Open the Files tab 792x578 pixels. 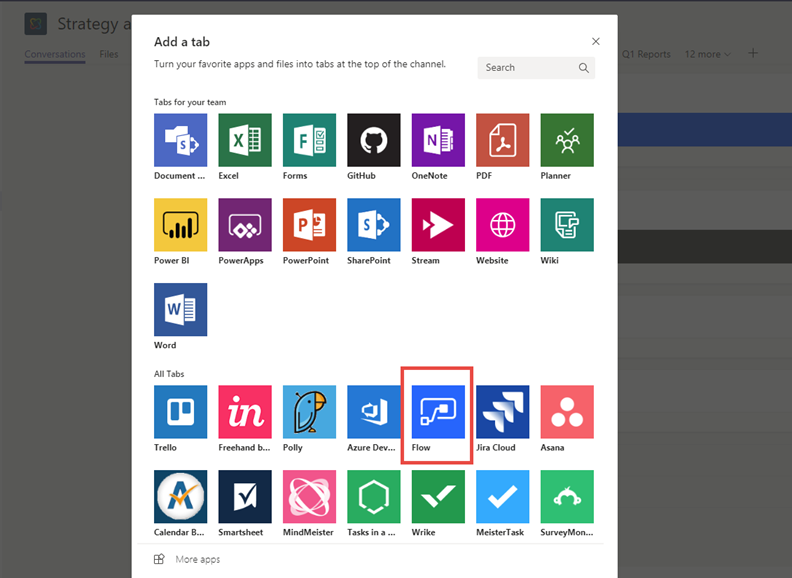coord(108,54)
